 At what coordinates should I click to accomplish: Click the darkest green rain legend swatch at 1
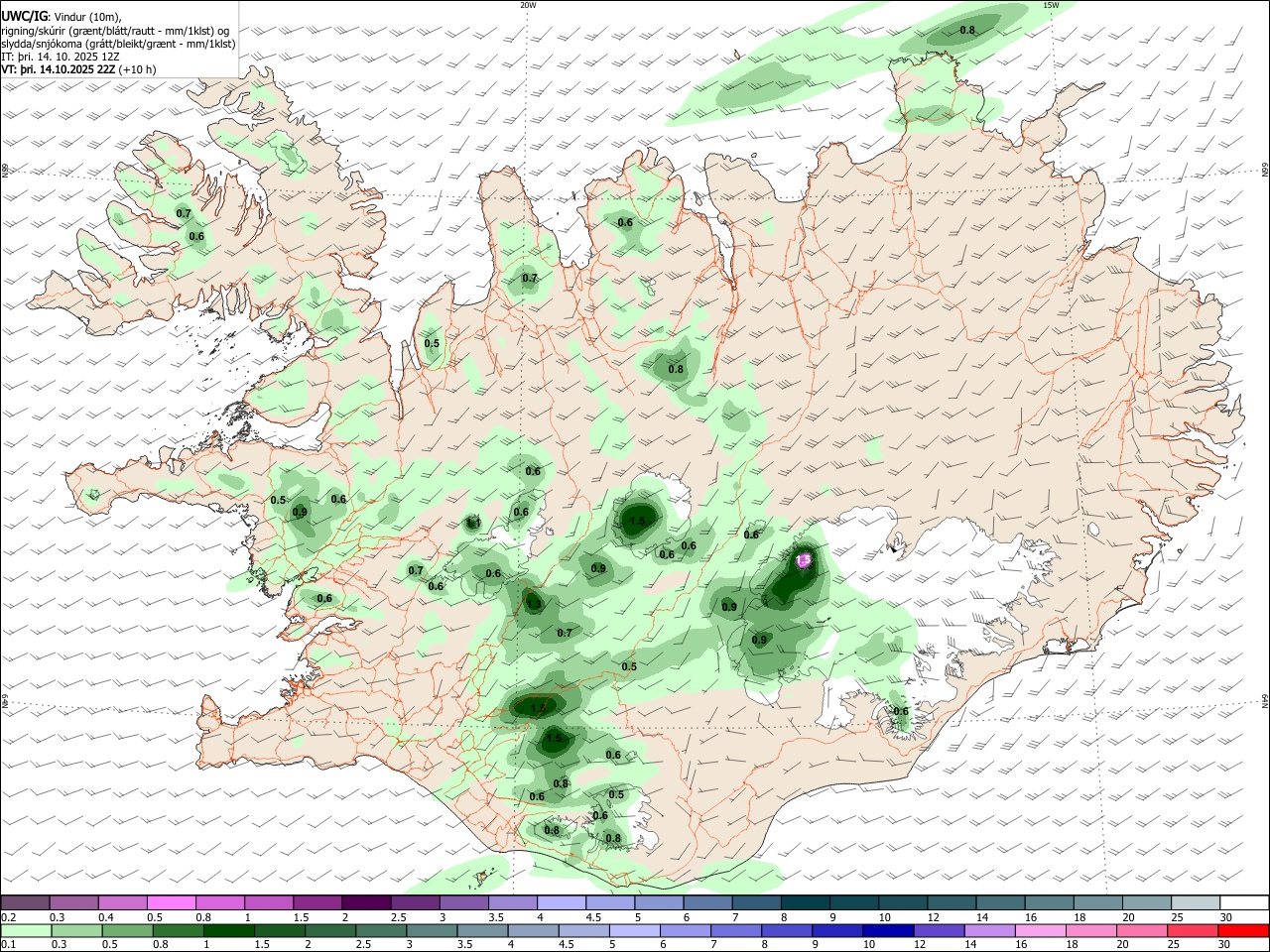pos(228,931)
